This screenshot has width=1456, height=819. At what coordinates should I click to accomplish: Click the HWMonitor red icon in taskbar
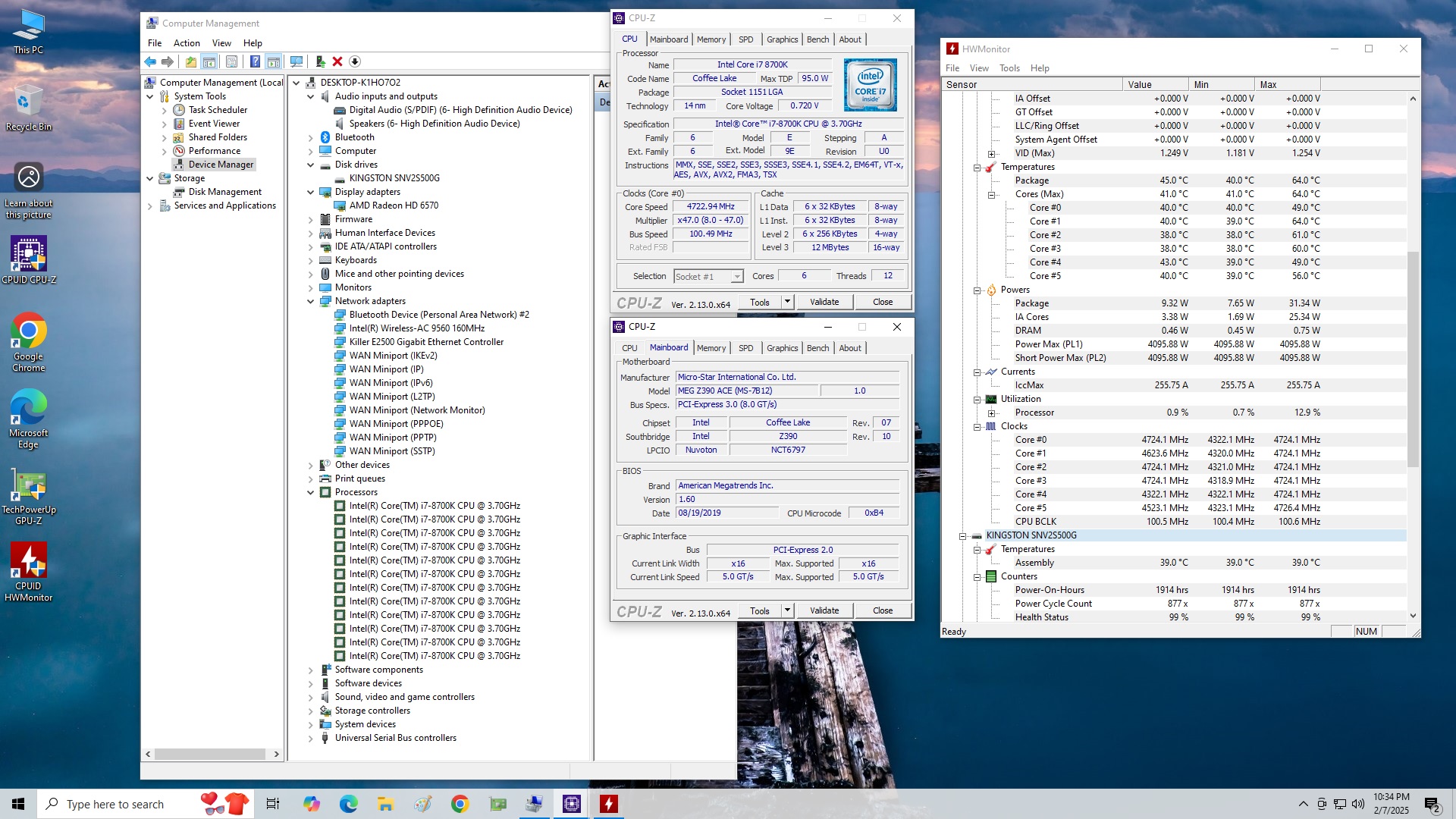tap(608, 804)
